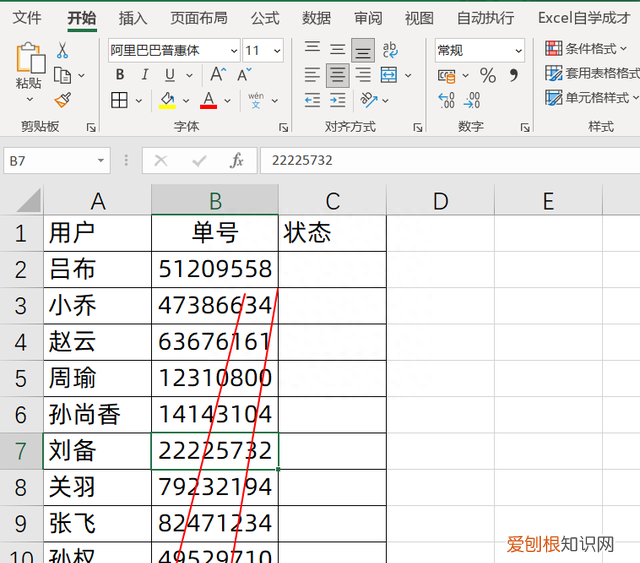Decrease indent icon
Image resolution: width=640 pixels, height=563 pixels.
tap(312, 100)
